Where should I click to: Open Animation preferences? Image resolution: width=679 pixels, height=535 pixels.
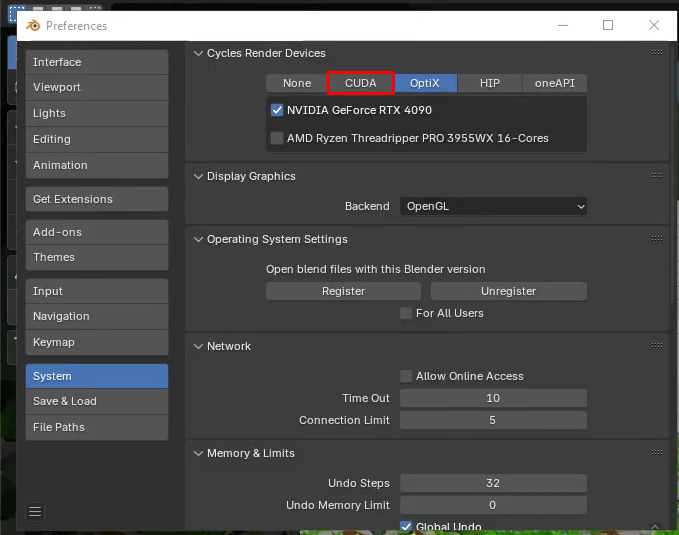click(x=97, y=165)
